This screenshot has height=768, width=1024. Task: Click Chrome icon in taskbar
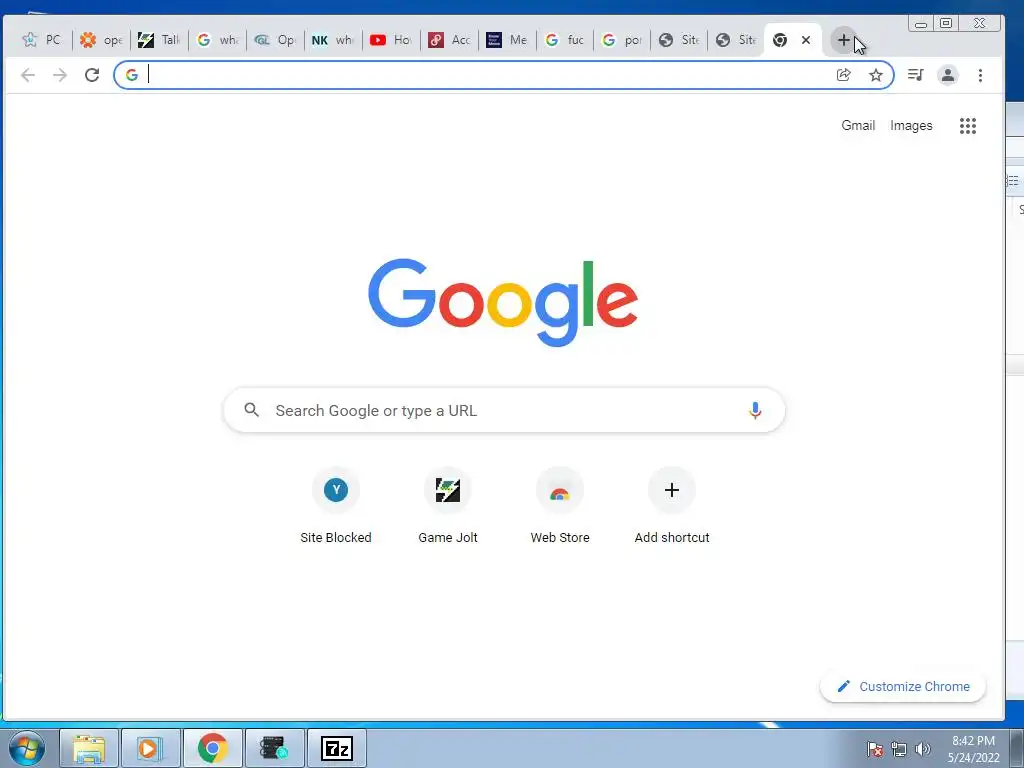pyautogui.click(x=212, y=748)
